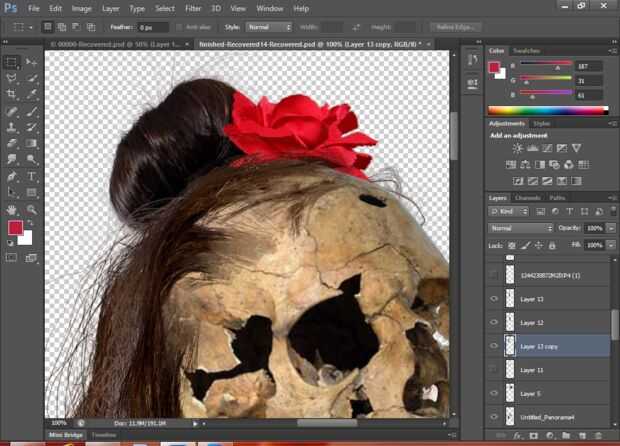The width and height of the screenshot is (620, 446).
Task: Add a layer style with fx icon
Action: click(517, 436)
